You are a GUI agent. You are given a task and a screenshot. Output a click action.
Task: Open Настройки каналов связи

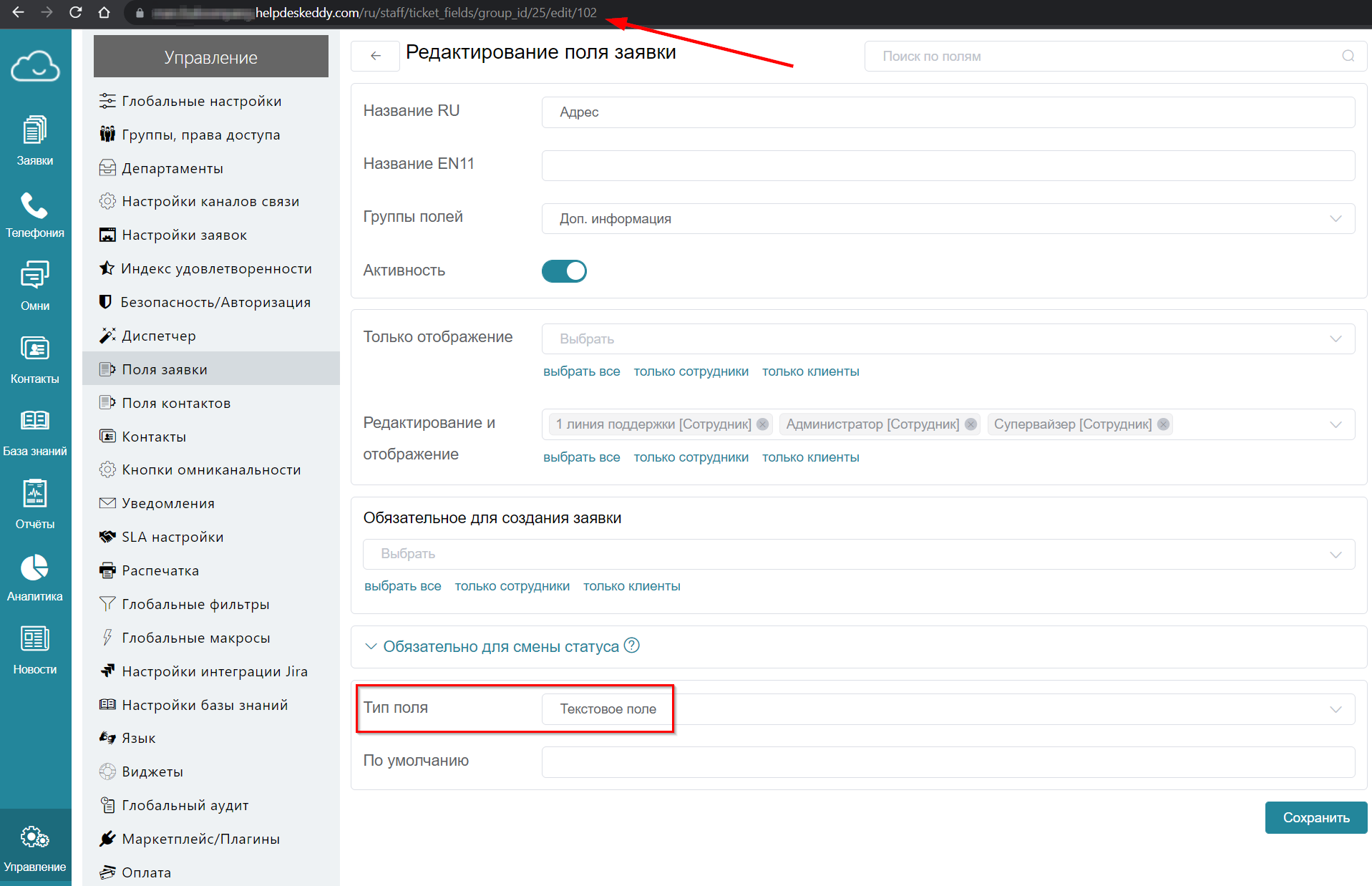(x=211, y=201)
